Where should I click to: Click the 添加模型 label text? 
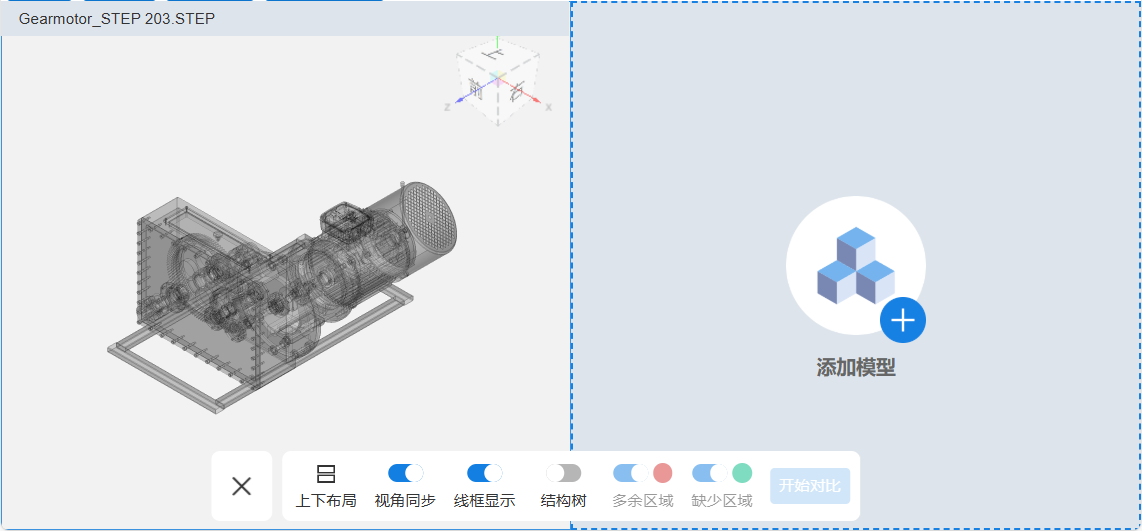tap(856, 368)
